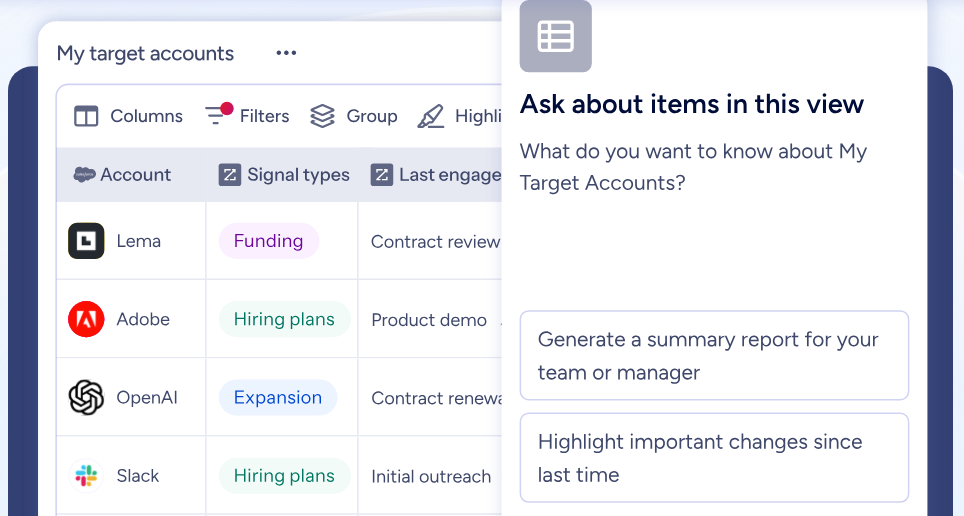Select Highlight important changes since last time
Viewport: 964px width, 516px height.
714,458
